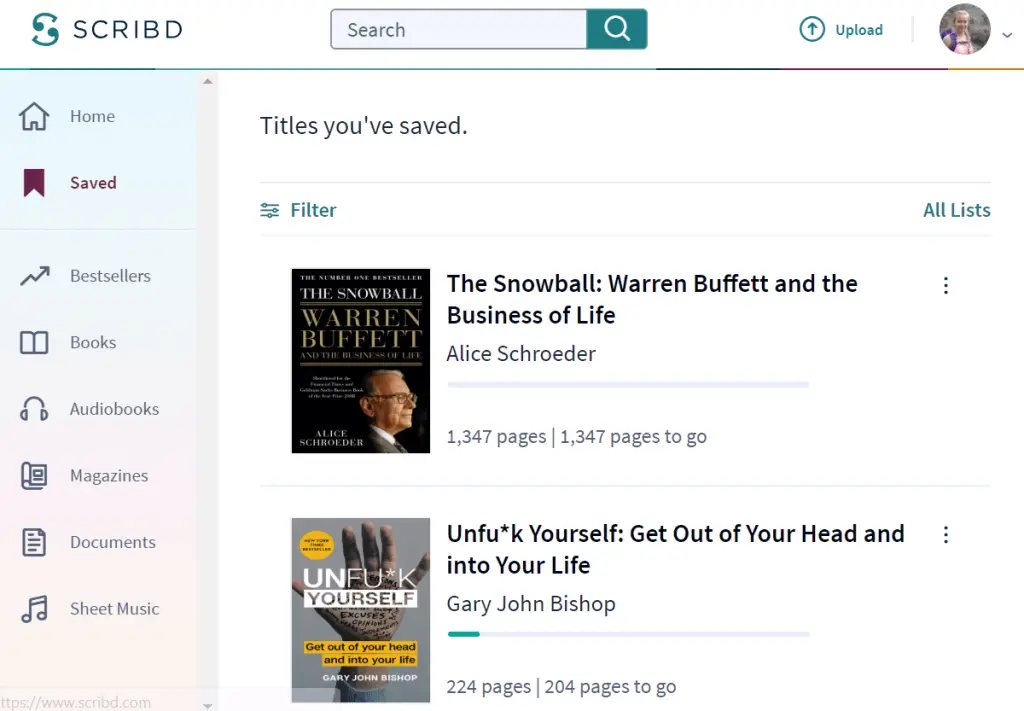Click the Unfu*k Yourself book cover
Screen dimensions: 1024x711
coord(361,610)
